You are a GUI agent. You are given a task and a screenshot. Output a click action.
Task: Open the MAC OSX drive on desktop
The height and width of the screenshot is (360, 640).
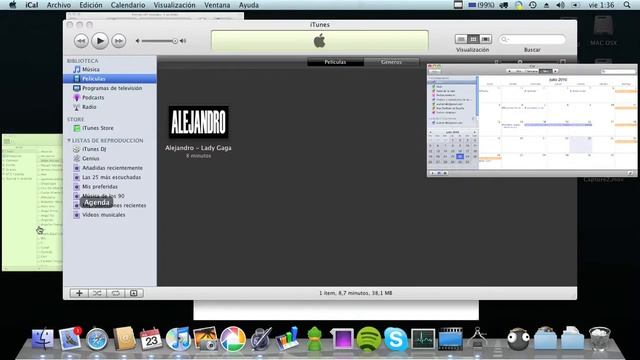(x=603, y=31)
